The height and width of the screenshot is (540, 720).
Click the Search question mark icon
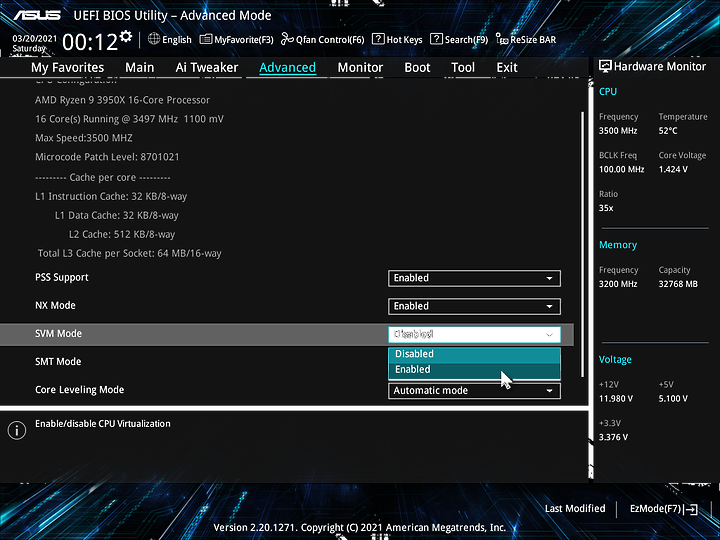coord(436,39)
